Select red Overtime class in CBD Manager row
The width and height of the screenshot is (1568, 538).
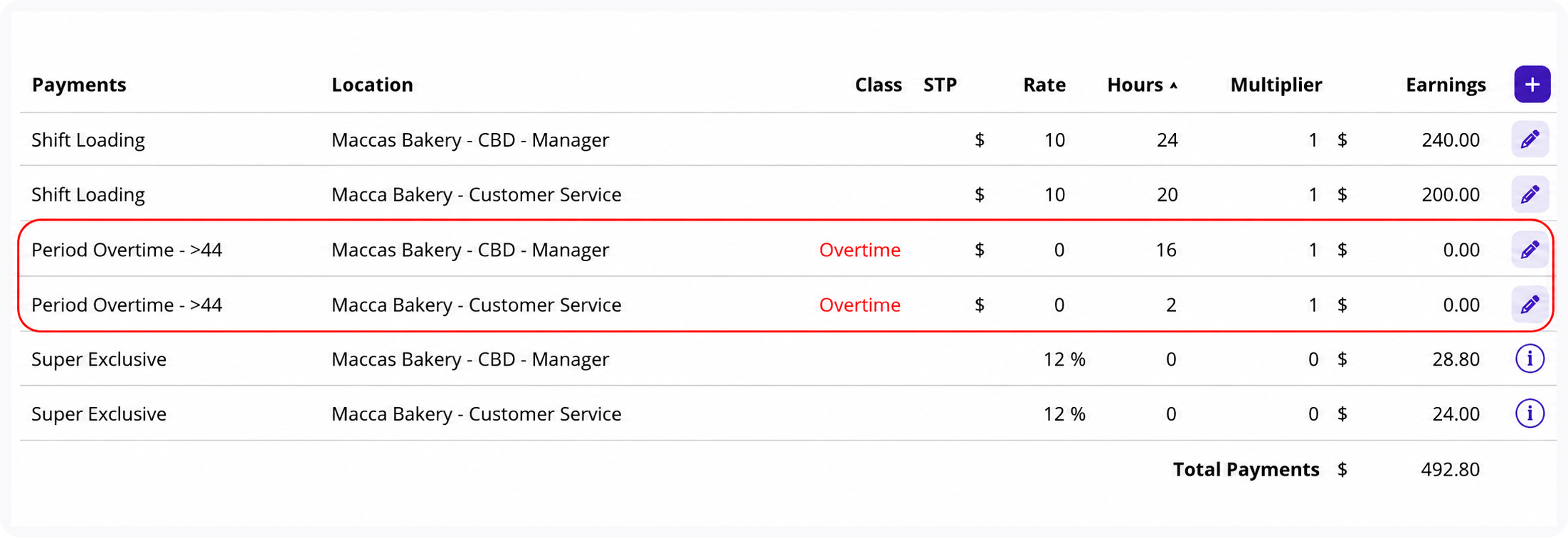[860, 250]
